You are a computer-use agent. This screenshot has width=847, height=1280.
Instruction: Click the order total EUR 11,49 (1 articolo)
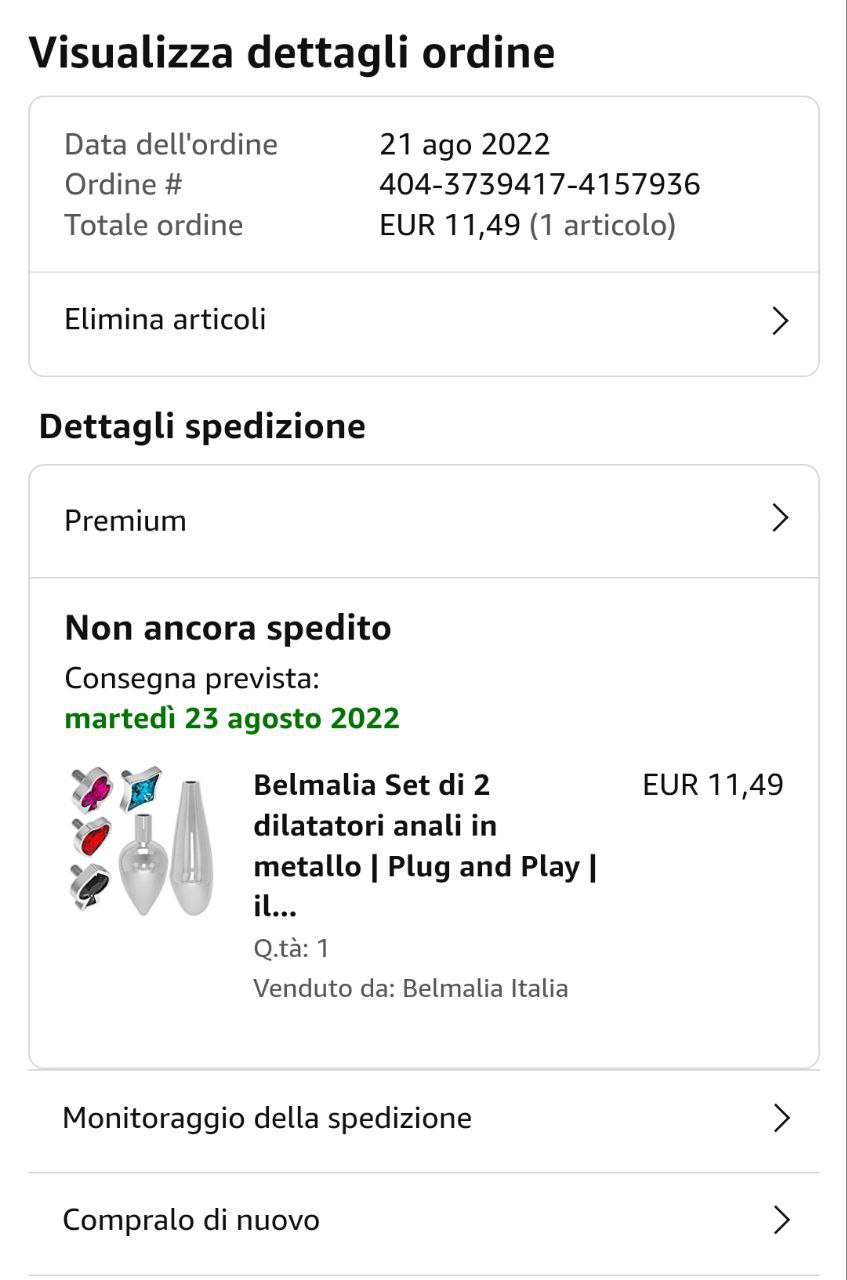(528, 226)
